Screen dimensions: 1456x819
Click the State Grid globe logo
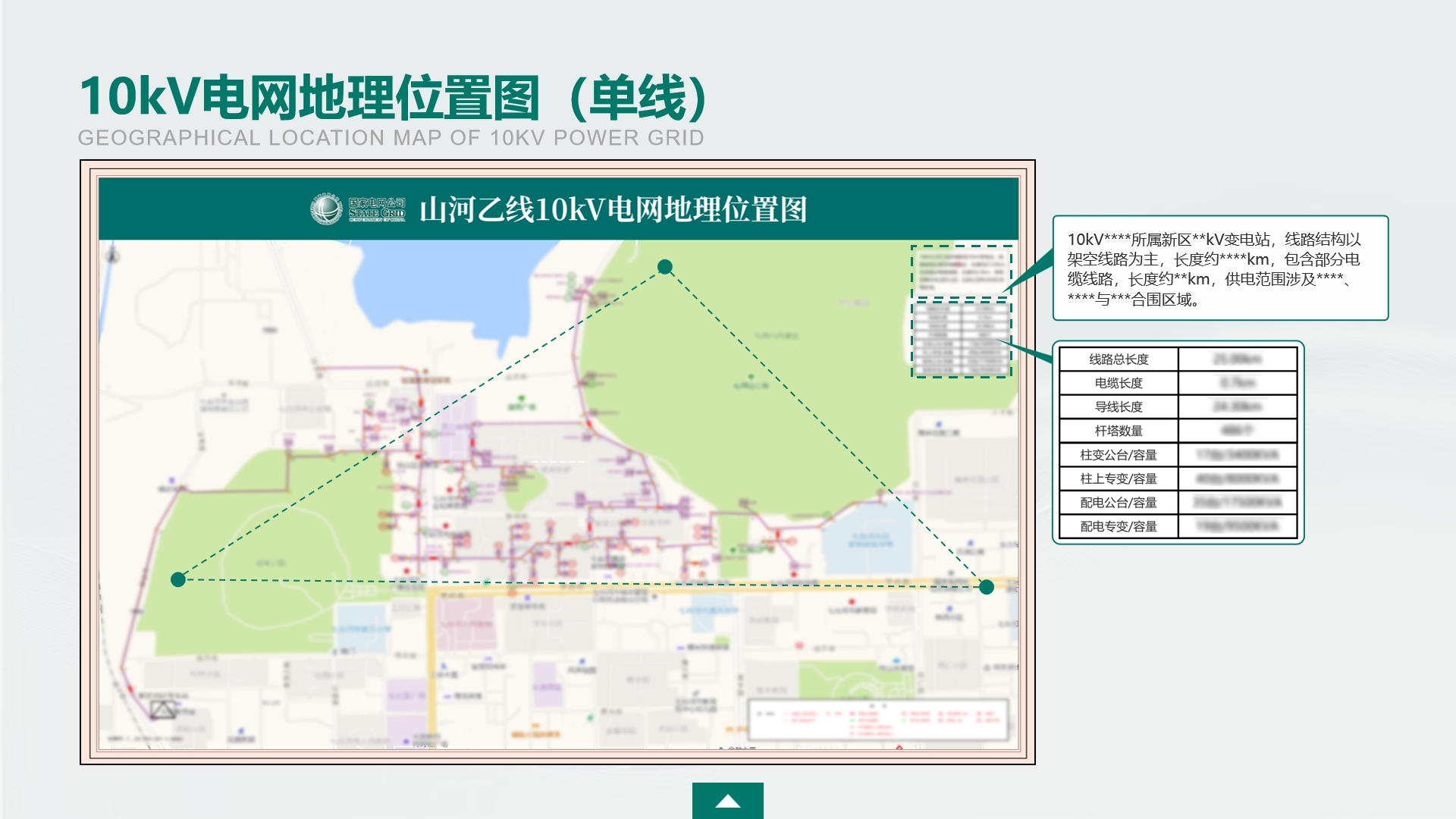[327, 209]
